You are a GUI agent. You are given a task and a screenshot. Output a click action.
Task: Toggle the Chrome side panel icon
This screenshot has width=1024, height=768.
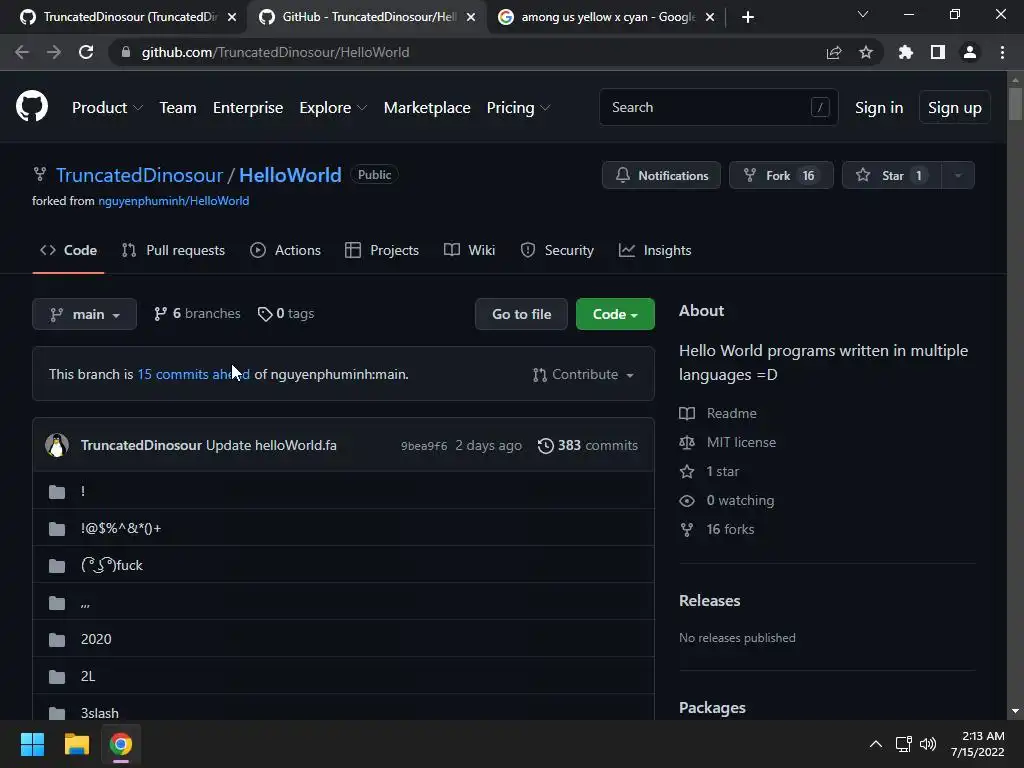click(x=938, y=52)
